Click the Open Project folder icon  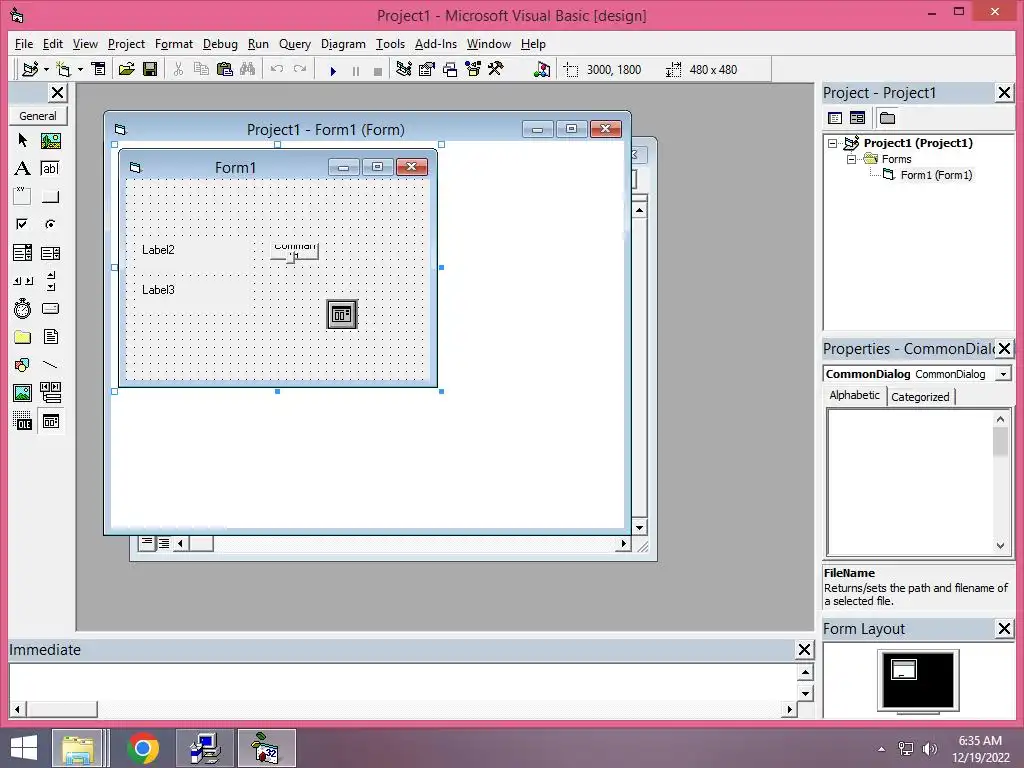127,69
